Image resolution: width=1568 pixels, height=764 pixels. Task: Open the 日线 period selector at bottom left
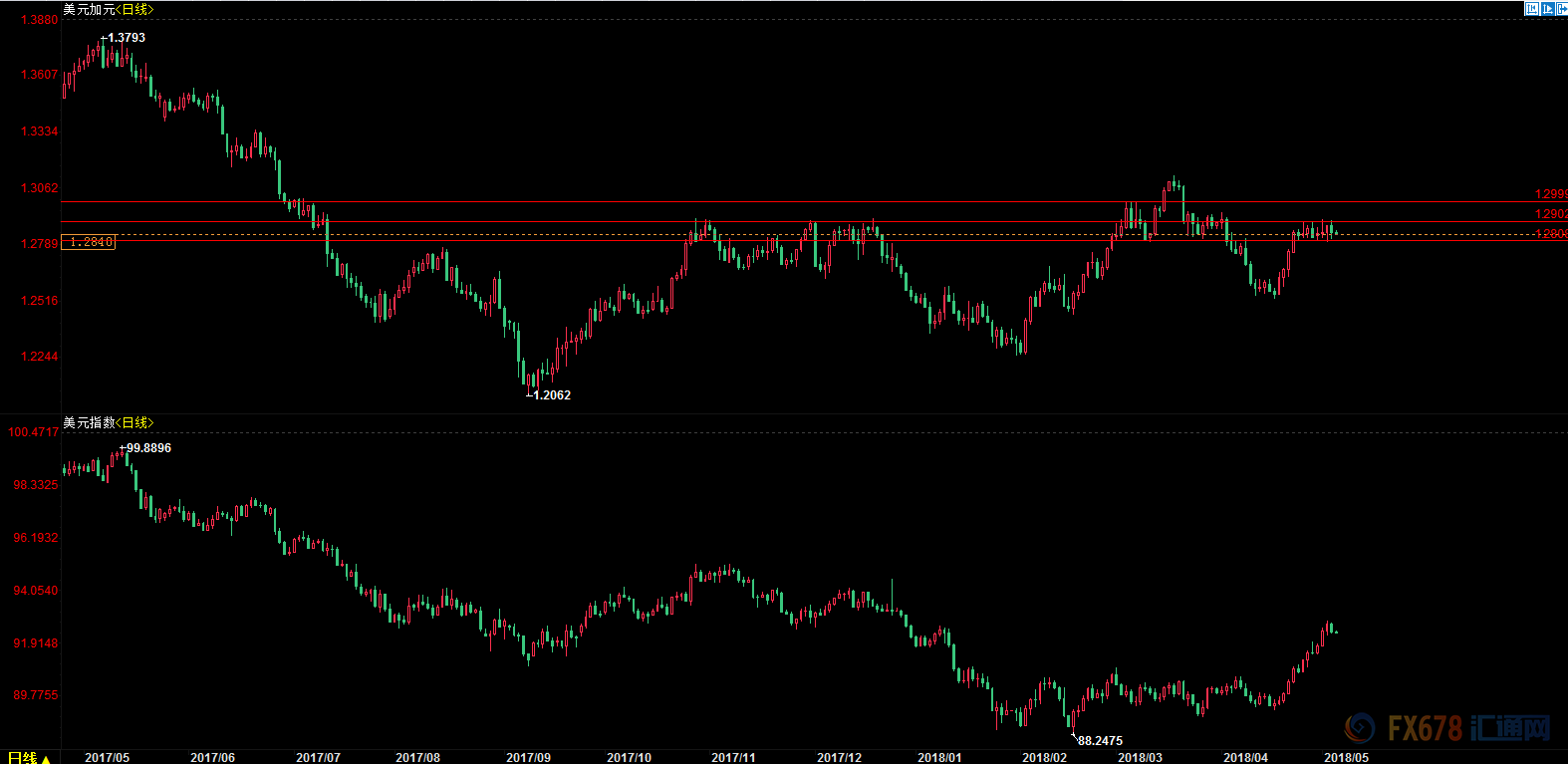click(29, 758)
